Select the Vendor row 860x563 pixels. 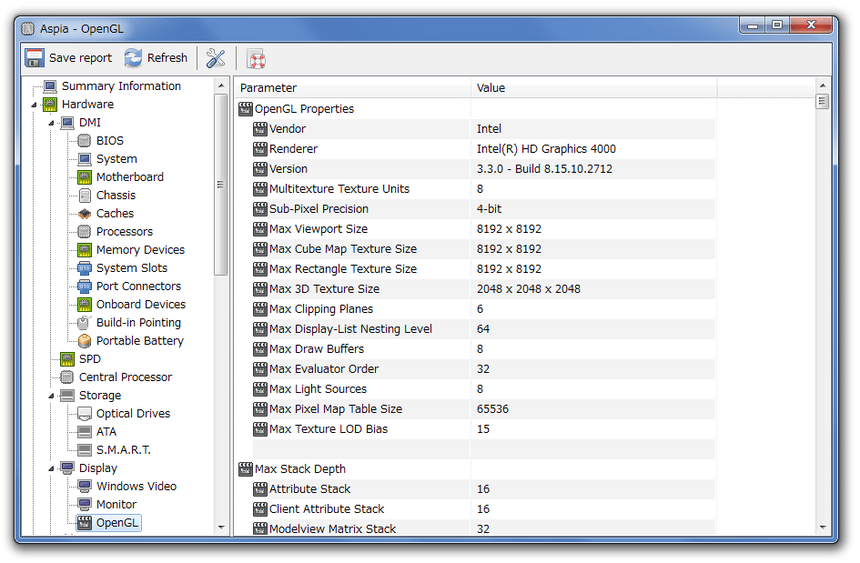click(483, 129)
